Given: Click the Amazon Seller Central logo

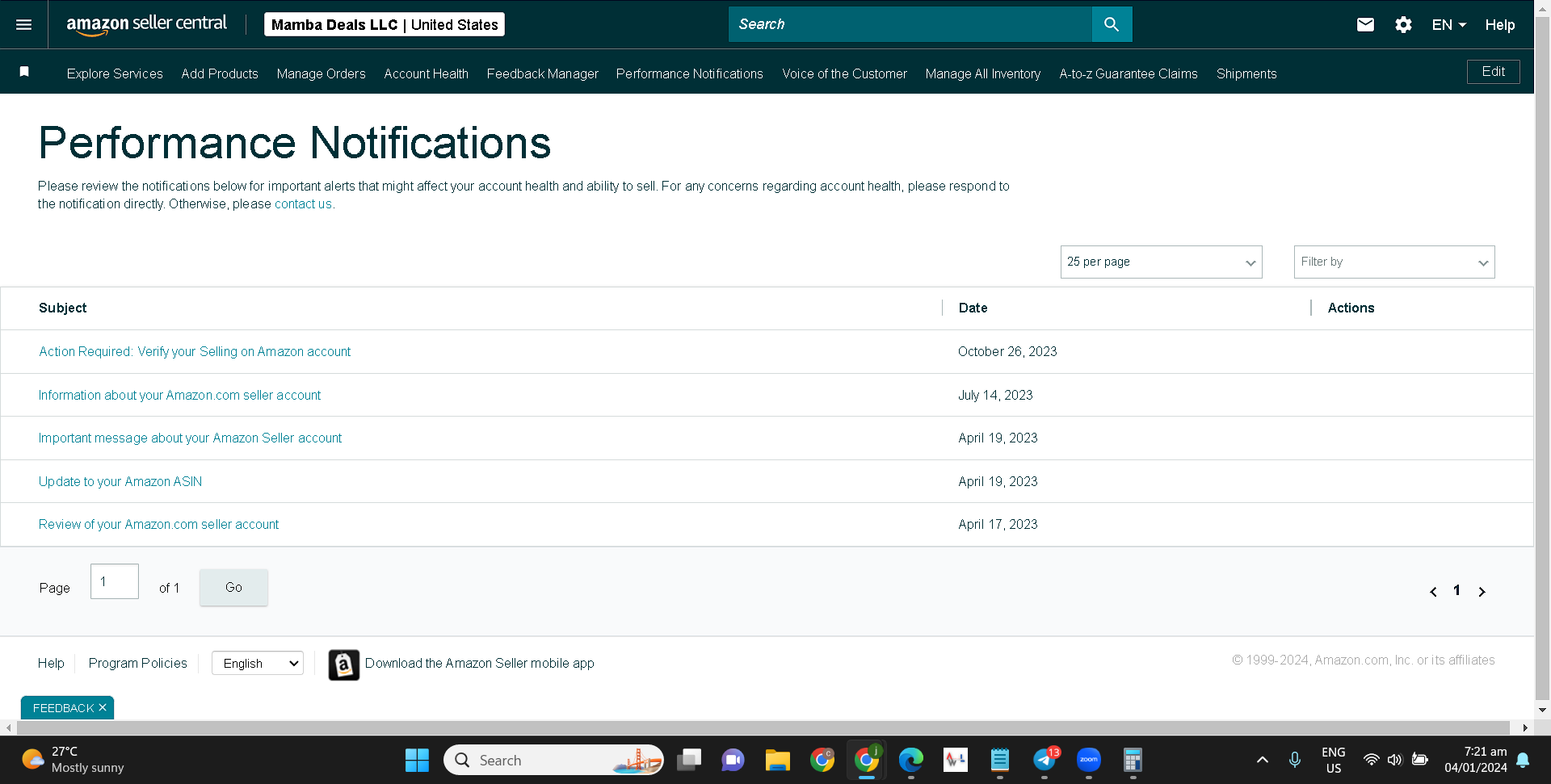Looking at the screenshot, I should tap(146, 24).
